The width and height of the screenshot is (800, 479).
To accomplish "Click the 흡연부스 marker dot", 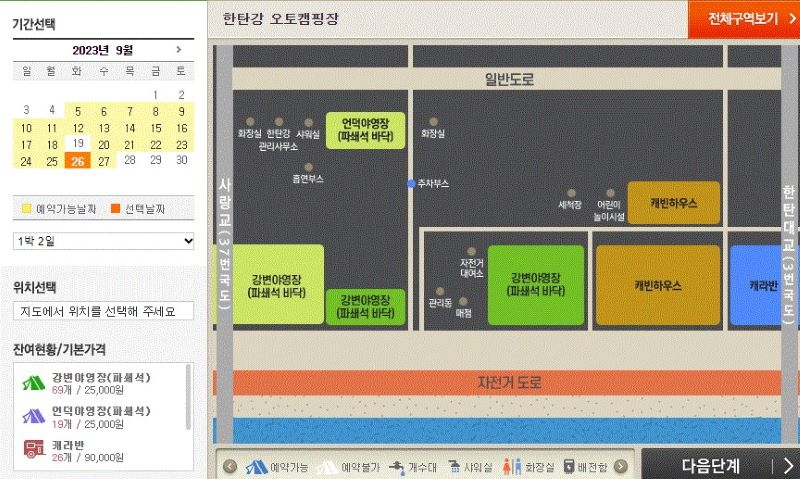I will (308, 167).
